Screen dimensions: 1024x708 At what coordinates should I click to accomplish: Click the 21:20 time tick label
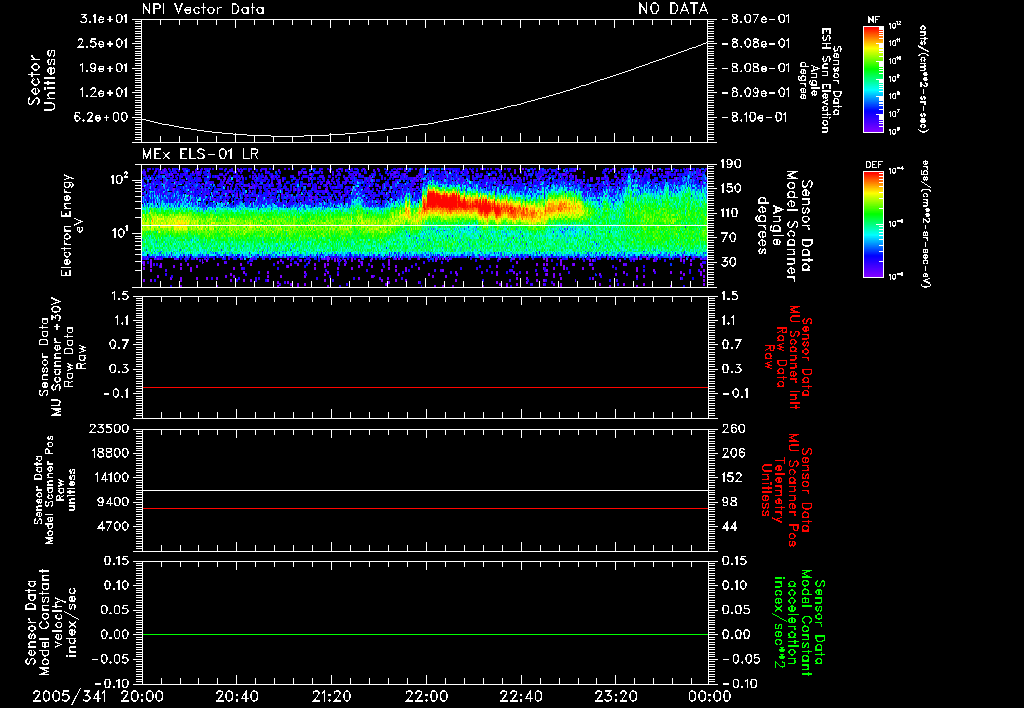331,696
